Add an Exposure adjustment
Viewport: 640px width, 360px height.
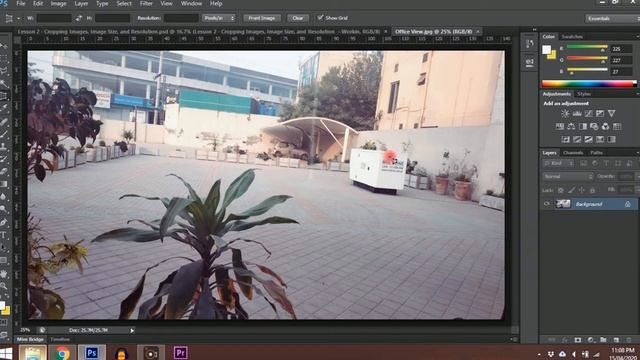pyautogui.click(x=600, y=113)
